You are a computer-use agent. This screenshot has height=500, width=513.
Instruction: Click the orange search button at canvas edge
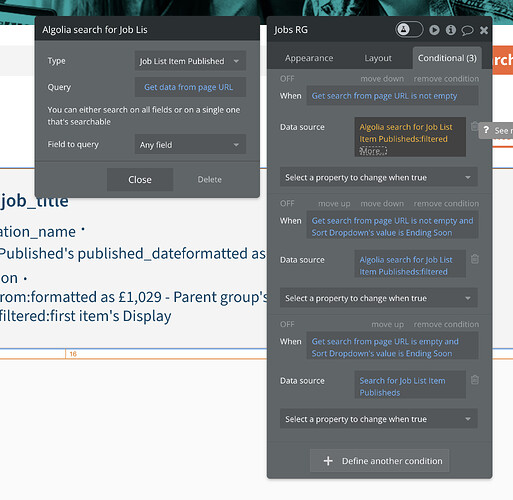502,60
